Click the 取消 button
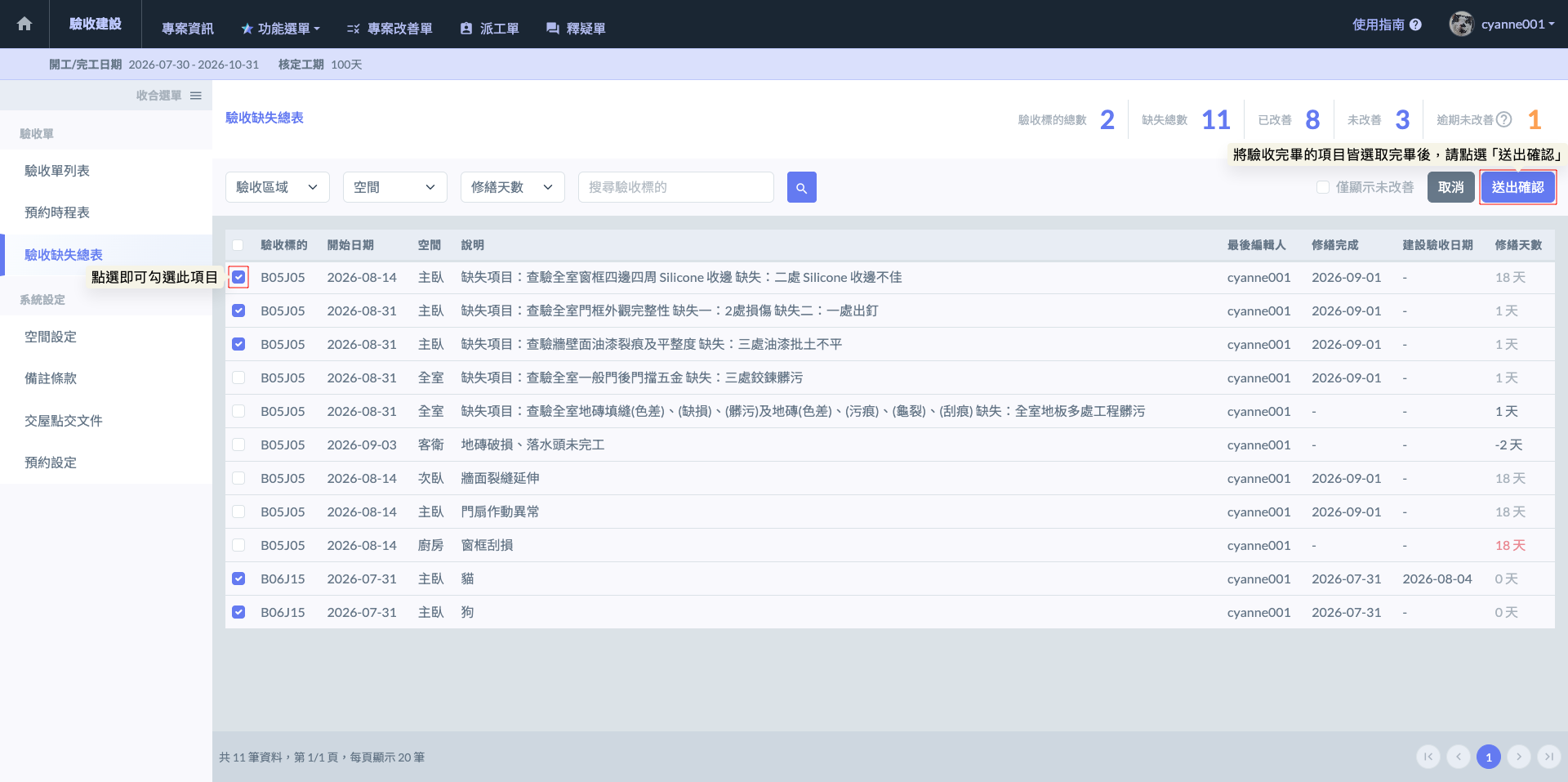Image resolution: width=1568 pixels, height=782 pixels. (x=1451, y=187)
